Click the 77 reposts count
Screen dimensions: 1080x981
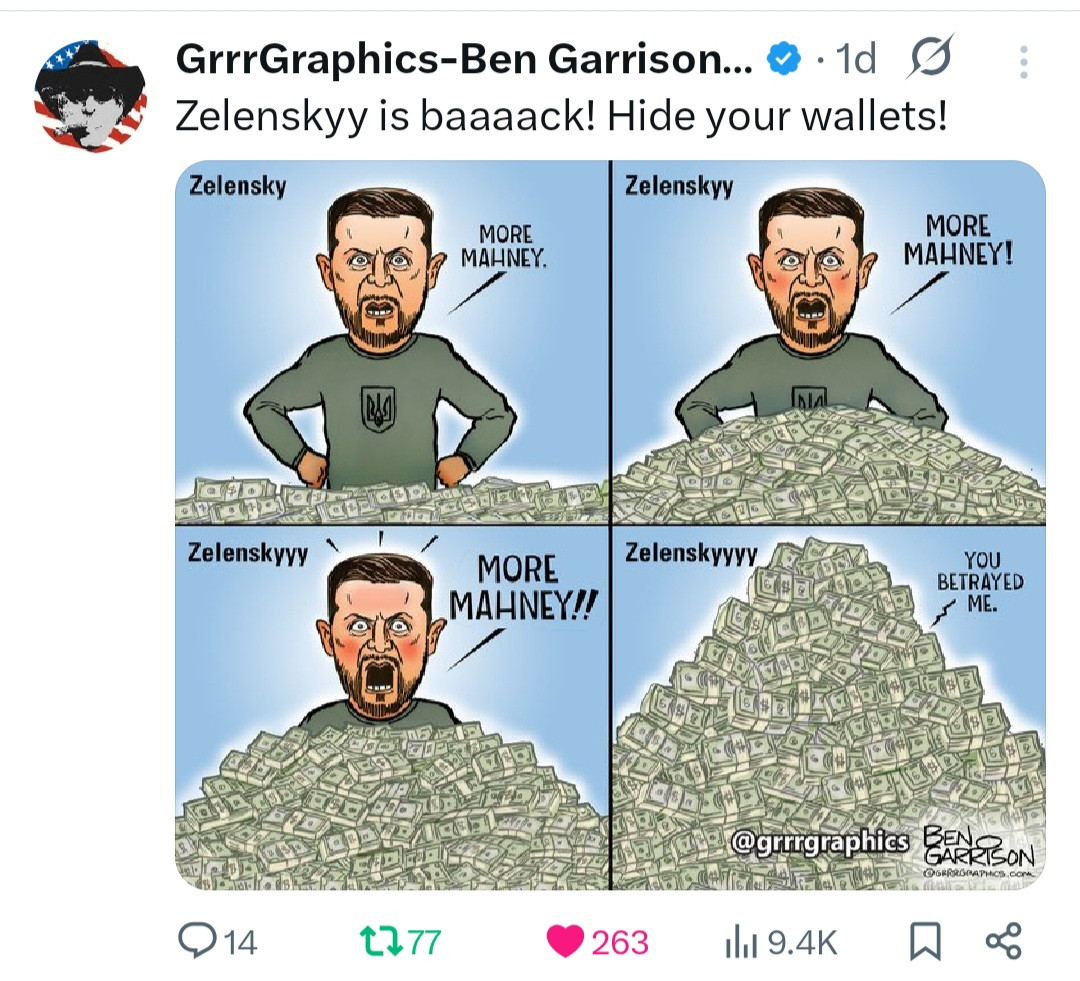coord(425,942)
